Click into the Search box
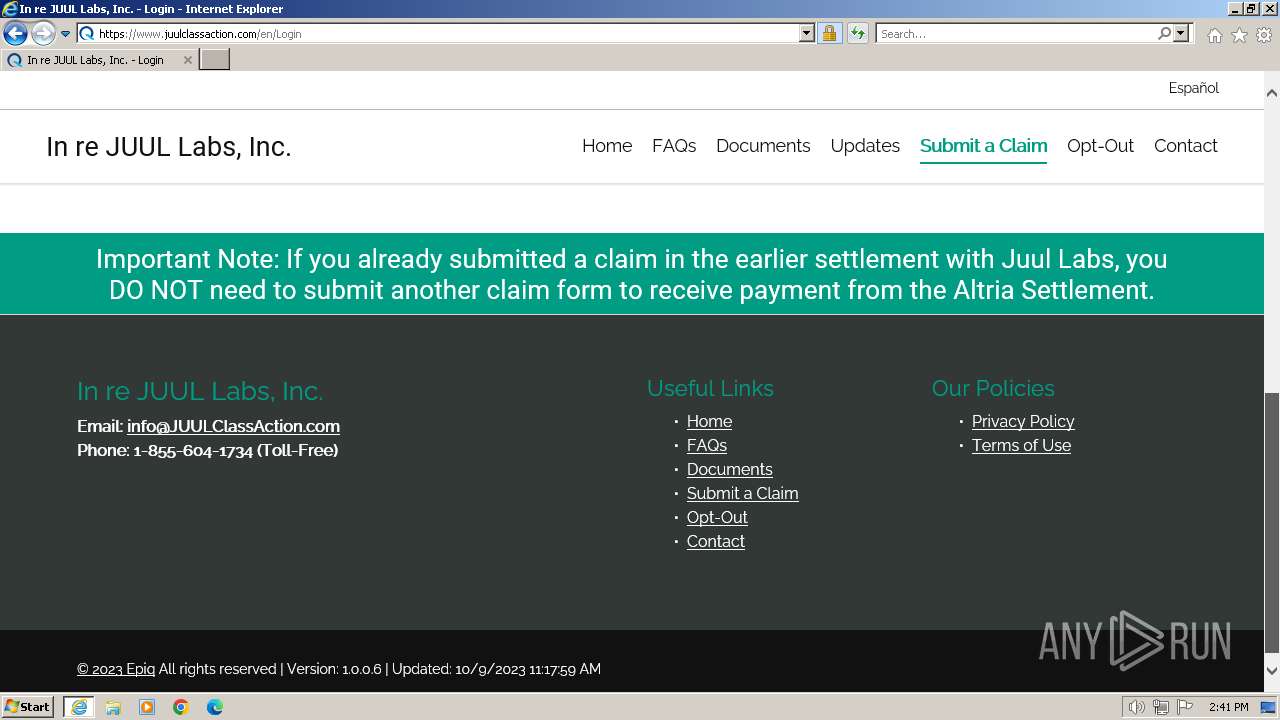 [1016, 33]
